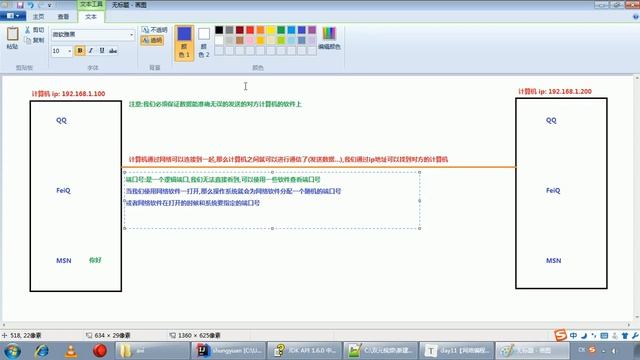Click the text '计算机 ip: 192.168.1.100' label
640x360 pixels.
tap(68, 94)
